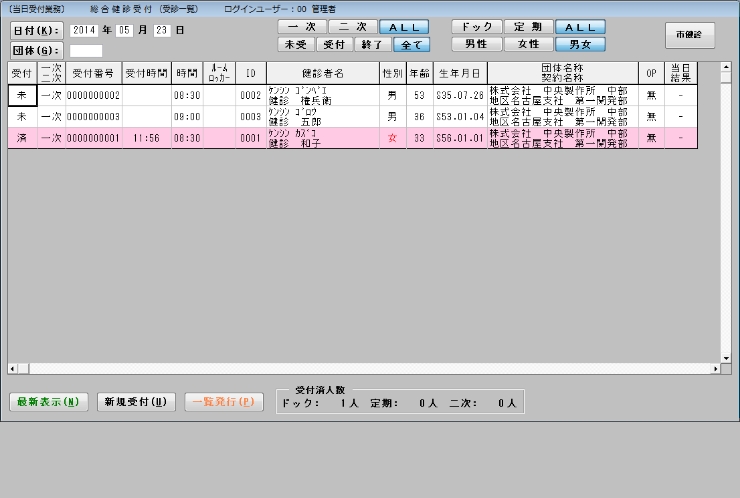Filter by 未受 status
This screenshot has height=498, width=740.
point(296,45)
